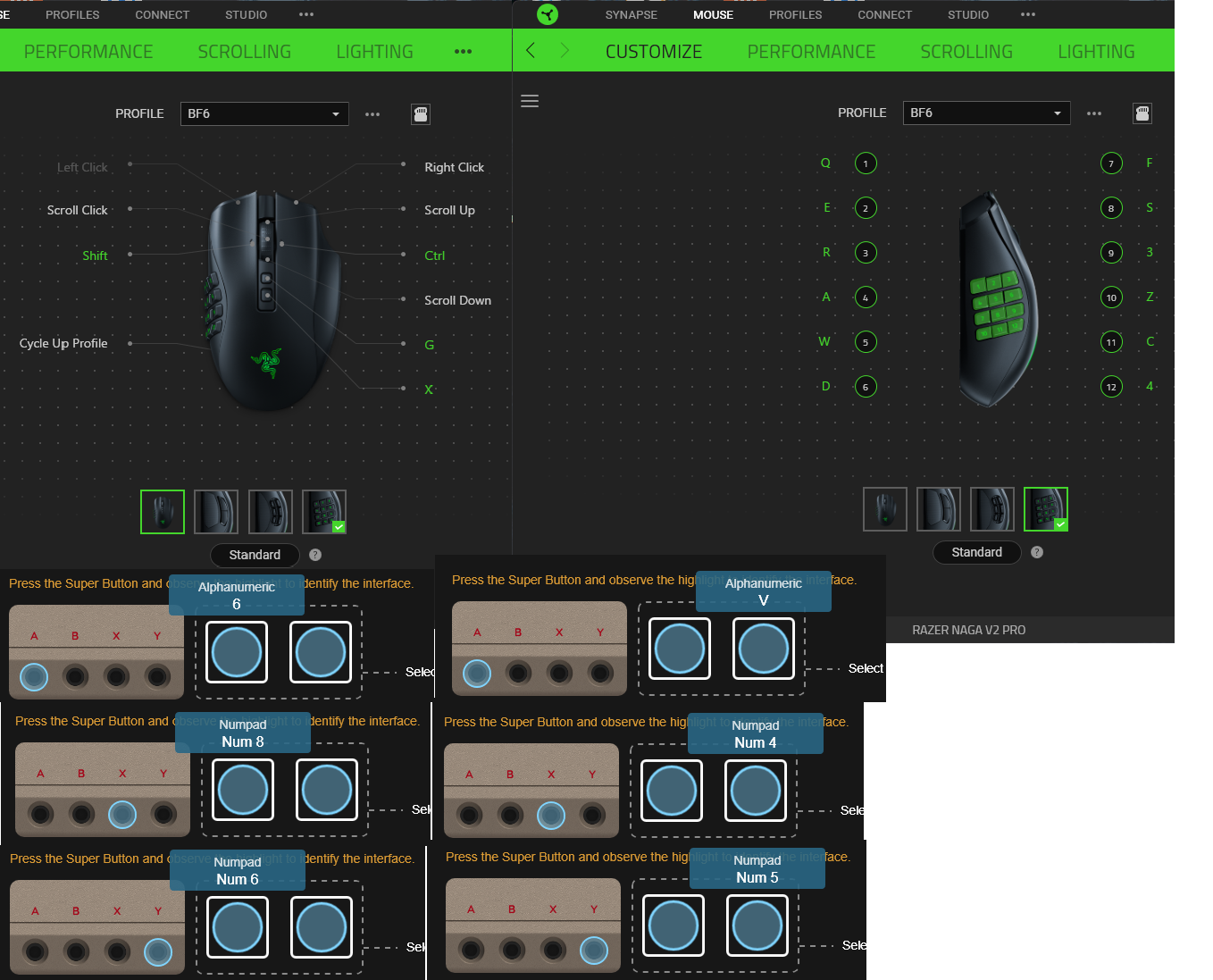Switch to the CUSTOMIZE tab

pyautogui.click(x=654, y=52)
